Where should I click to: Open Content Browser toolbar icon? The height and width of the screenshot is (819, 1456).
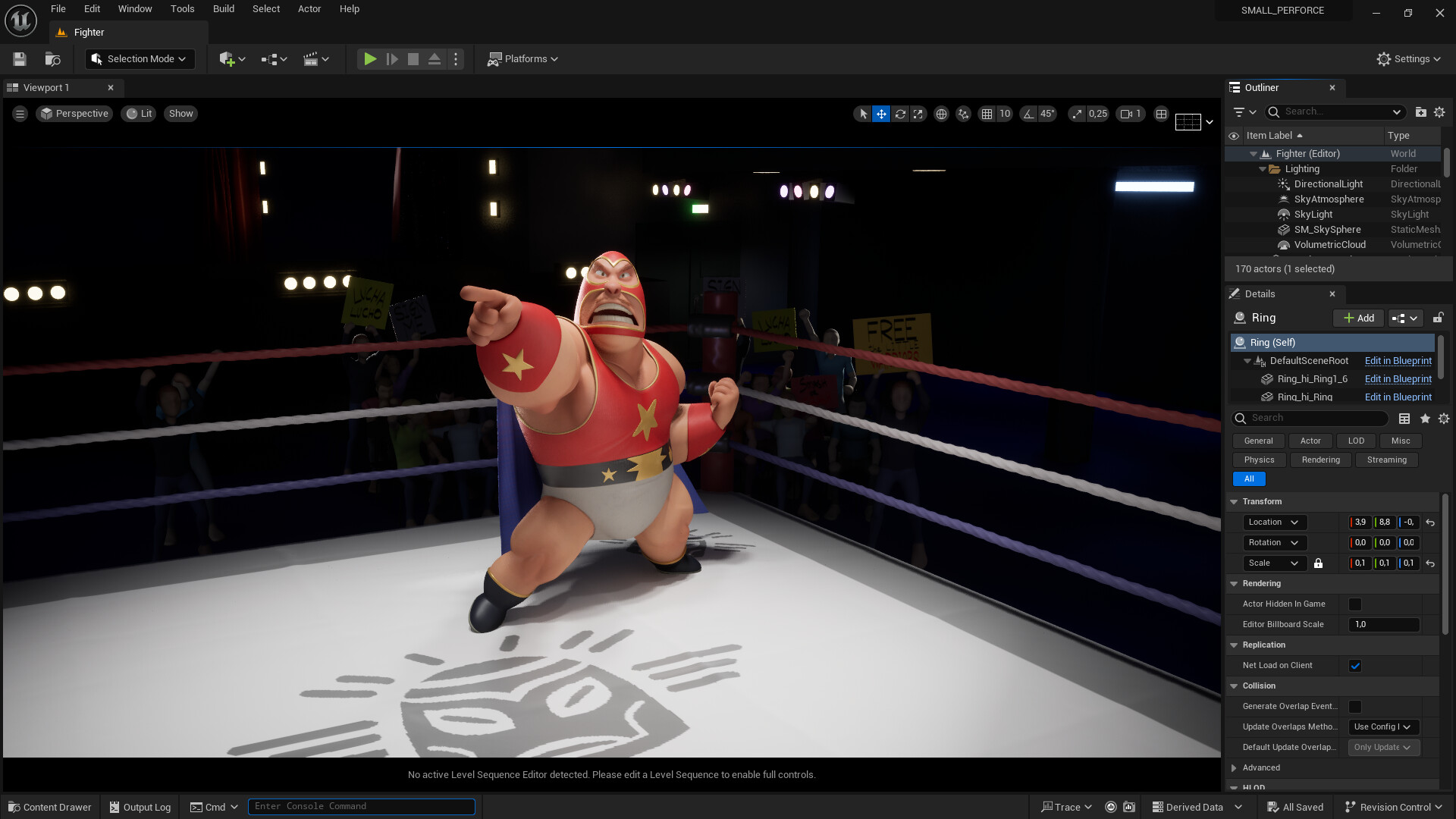(x=52, y=59)
